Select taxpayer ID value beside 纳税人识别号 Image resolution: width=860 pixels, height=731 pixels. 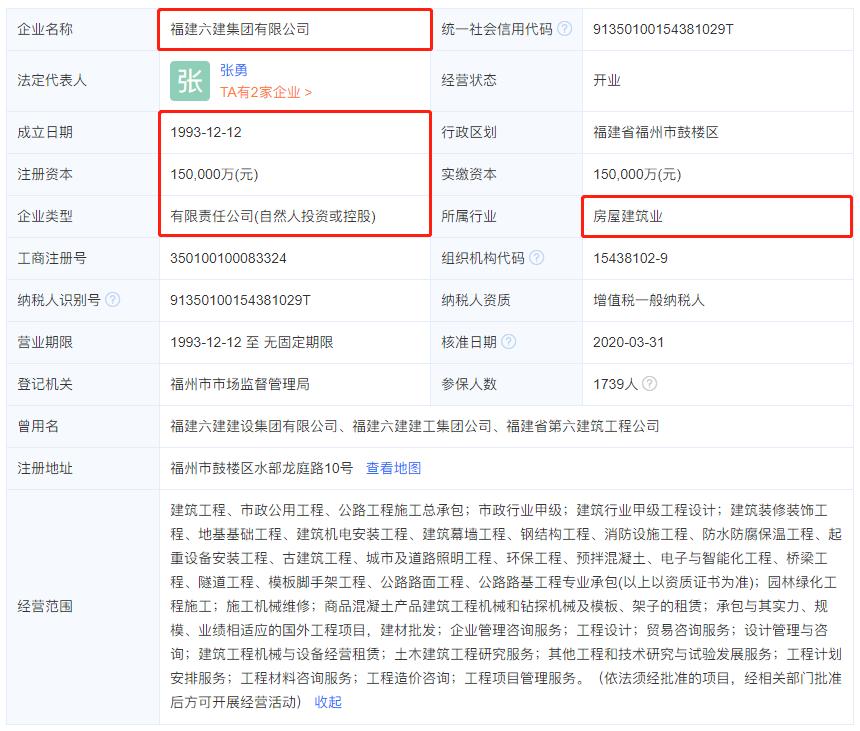[240, 300]
